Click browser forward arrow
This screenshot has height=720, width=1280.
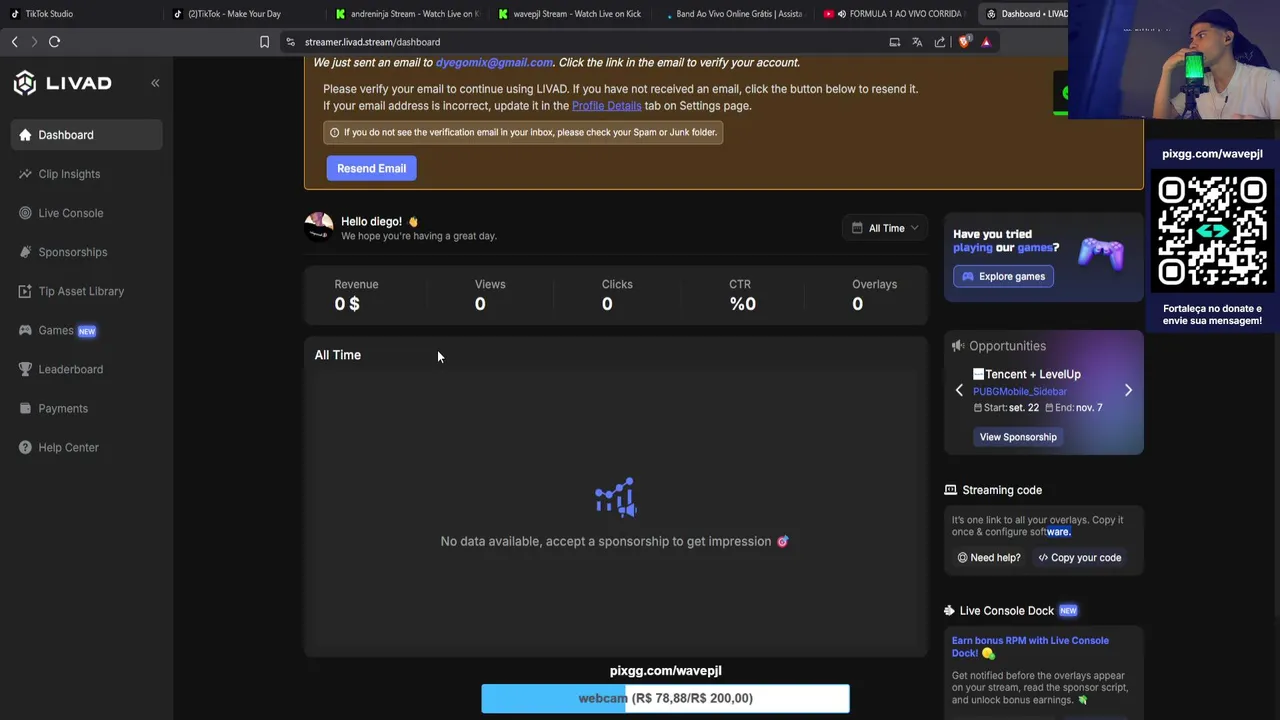click(34, 42)
